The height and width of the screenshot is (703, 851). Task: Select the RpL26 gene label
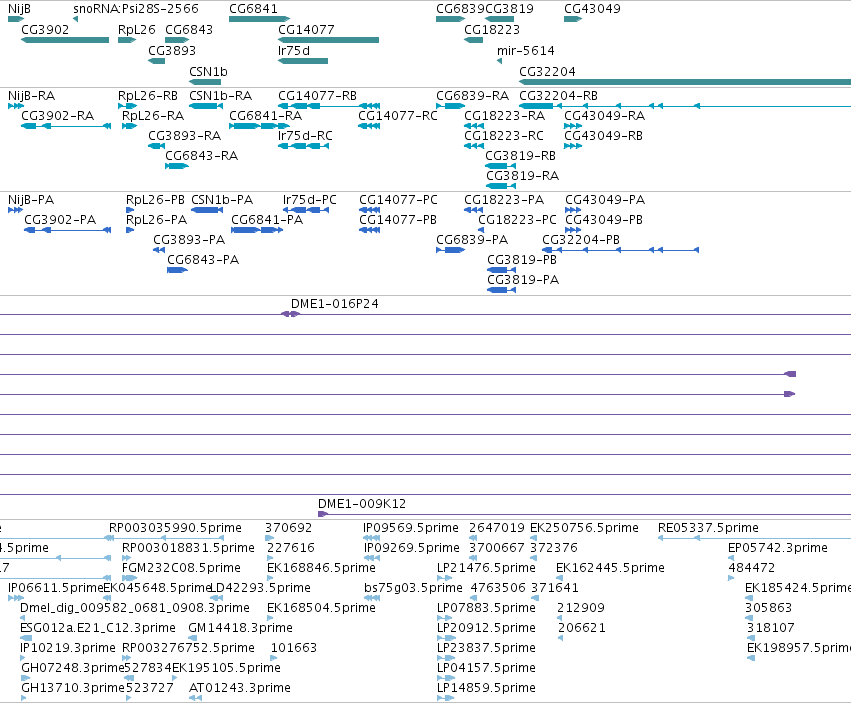tap(137, 29)
